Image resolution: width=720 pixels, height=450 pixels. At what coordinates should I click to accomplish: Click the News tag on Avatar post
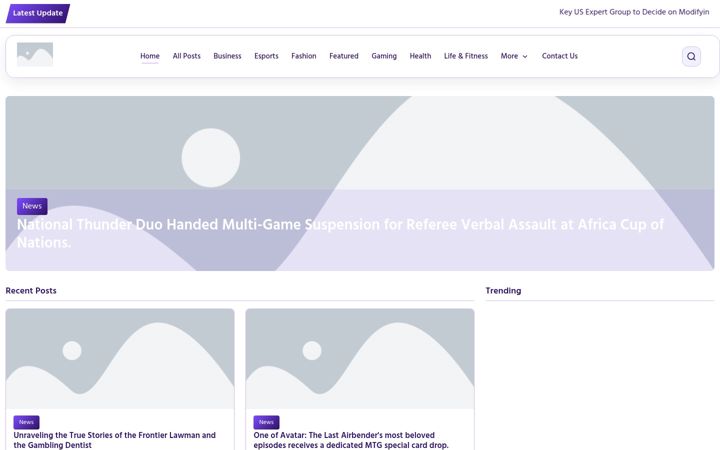266,422
